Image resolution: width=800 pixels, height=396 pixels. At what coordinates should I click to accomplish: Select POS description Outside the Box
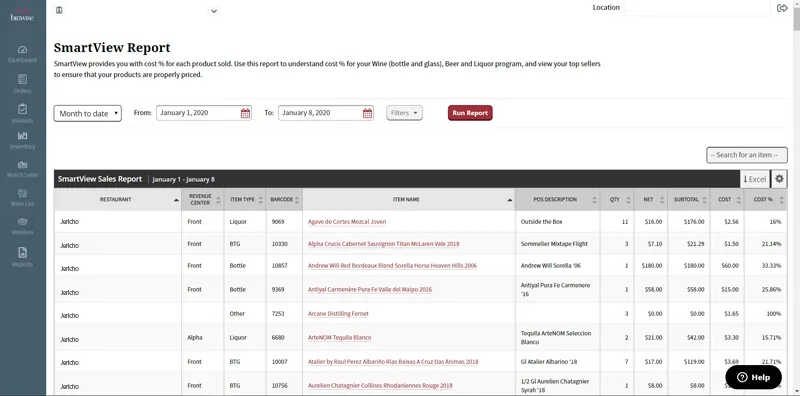point(541,222)
